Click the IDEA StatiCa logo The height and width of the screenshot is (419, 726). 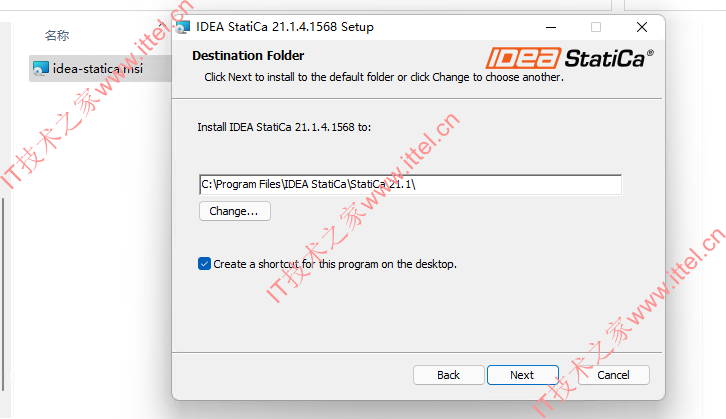point(570,58)
